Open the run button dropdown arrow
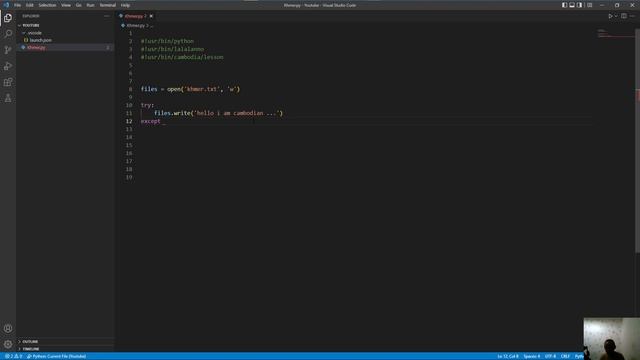This screenshot has height=360, width=640. click(616, 16)
